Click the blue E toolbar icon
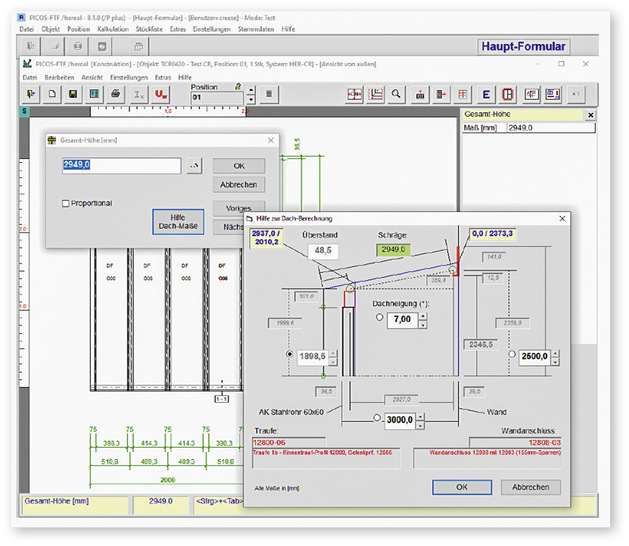Image resolution: width=629 pixels, height=546 pixels. pos(486,94)
